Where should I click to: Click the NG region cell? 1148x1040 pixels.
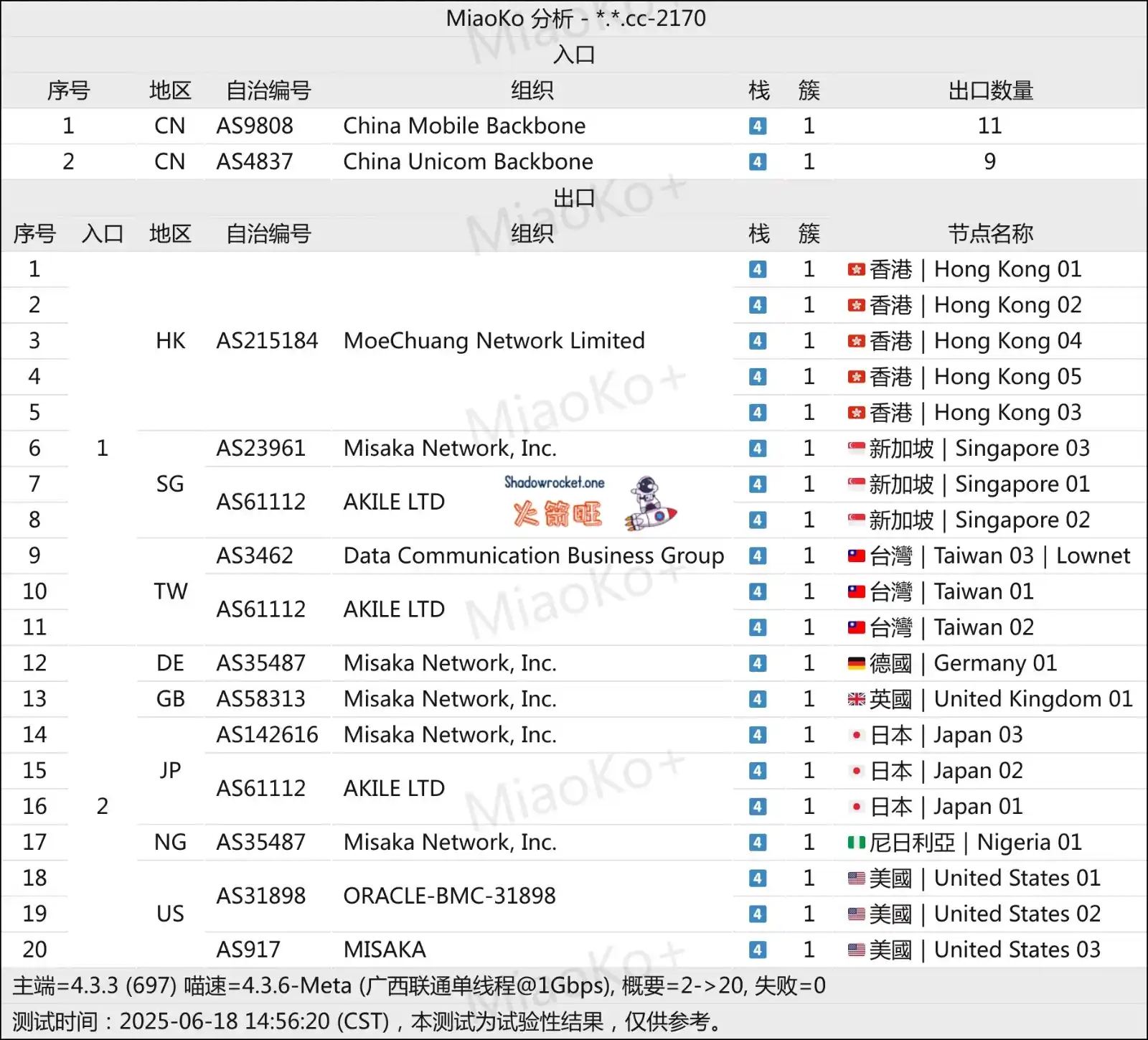(x=171, y=843)
